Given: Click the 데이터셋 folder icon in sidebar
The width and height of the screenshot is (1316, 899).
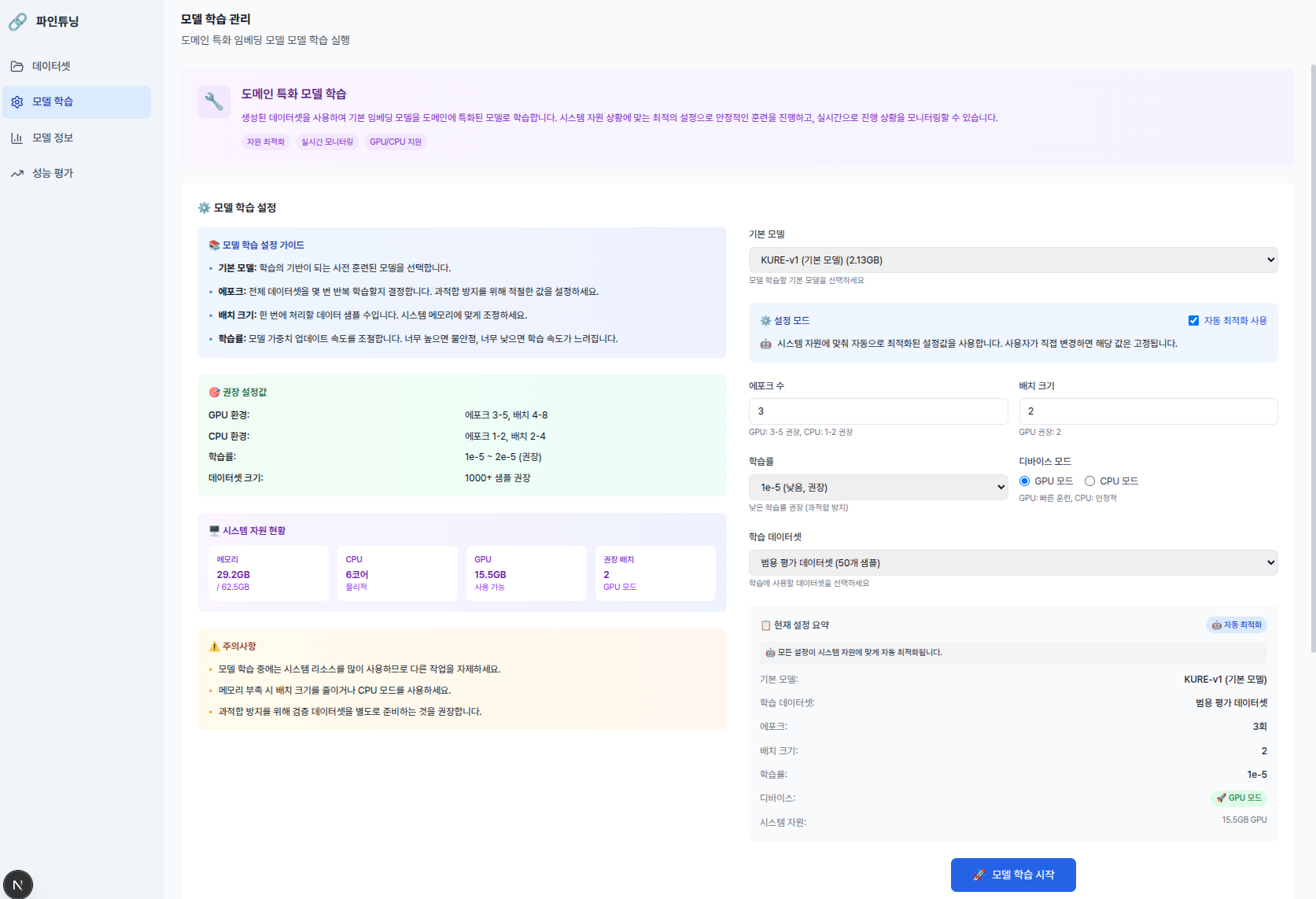Looking at the screenshot, I should (17, 66).
